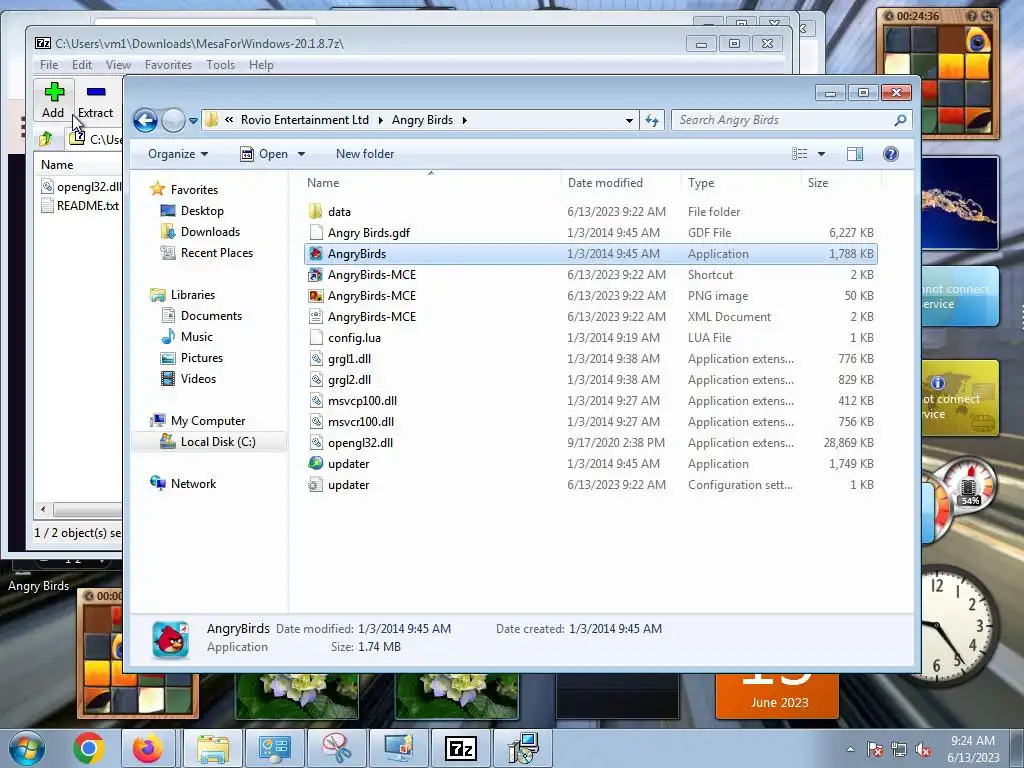
Task: Expand the arrow after Rovio Entertainment Ltd
Action: [x=380, y=120]
